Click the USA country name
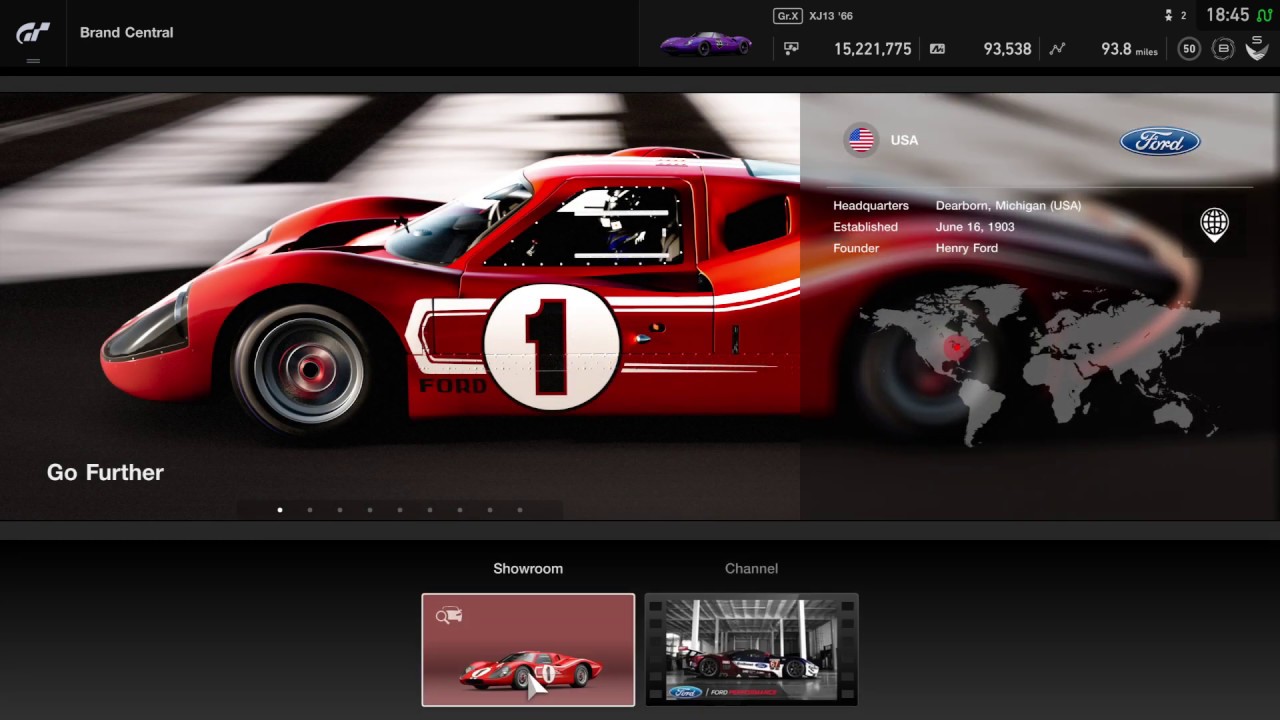Image resolution: width=1280 pixels, height=720 pixels. pos(904,140)
